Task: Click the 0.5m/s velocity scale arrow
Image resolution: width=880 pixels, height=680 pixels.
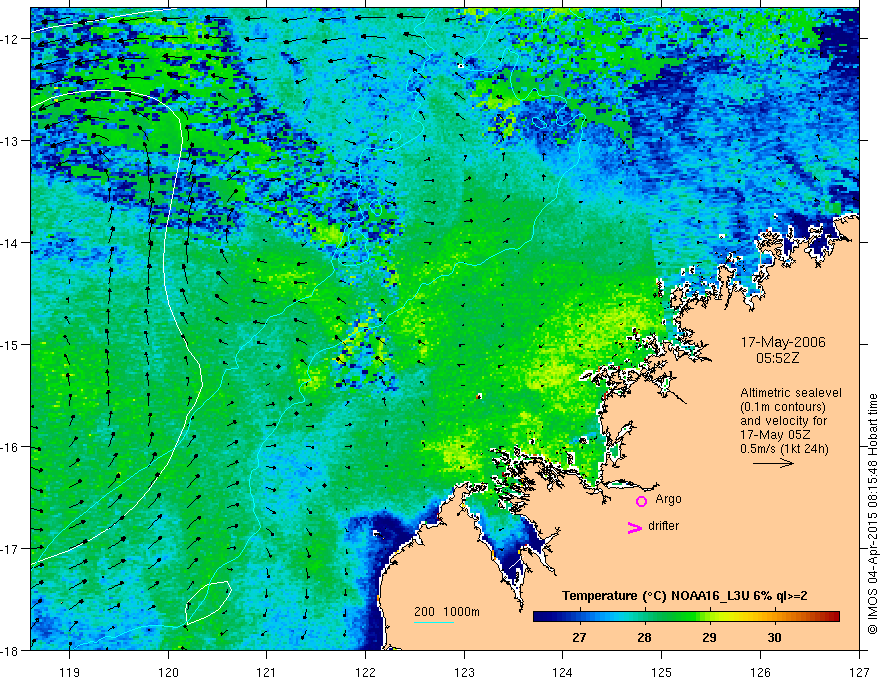Action: [x=773, y=463]
